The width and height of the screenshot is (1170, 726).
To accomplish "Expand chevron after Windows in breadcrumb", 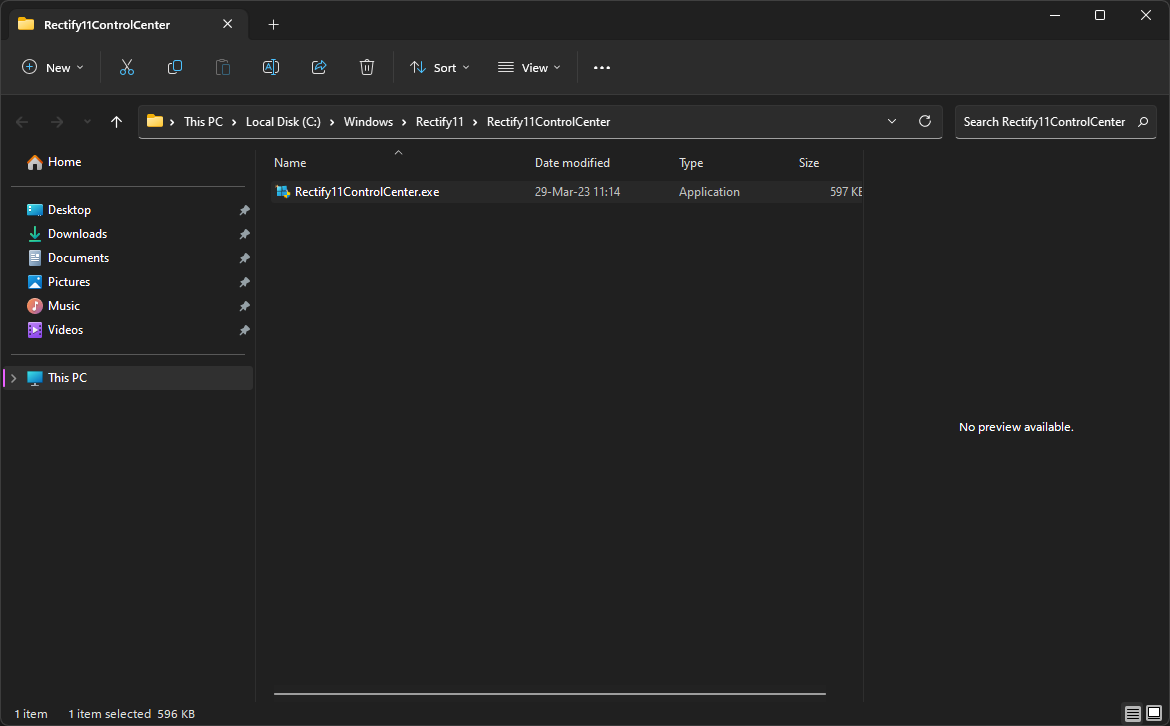I will [404, 122].
